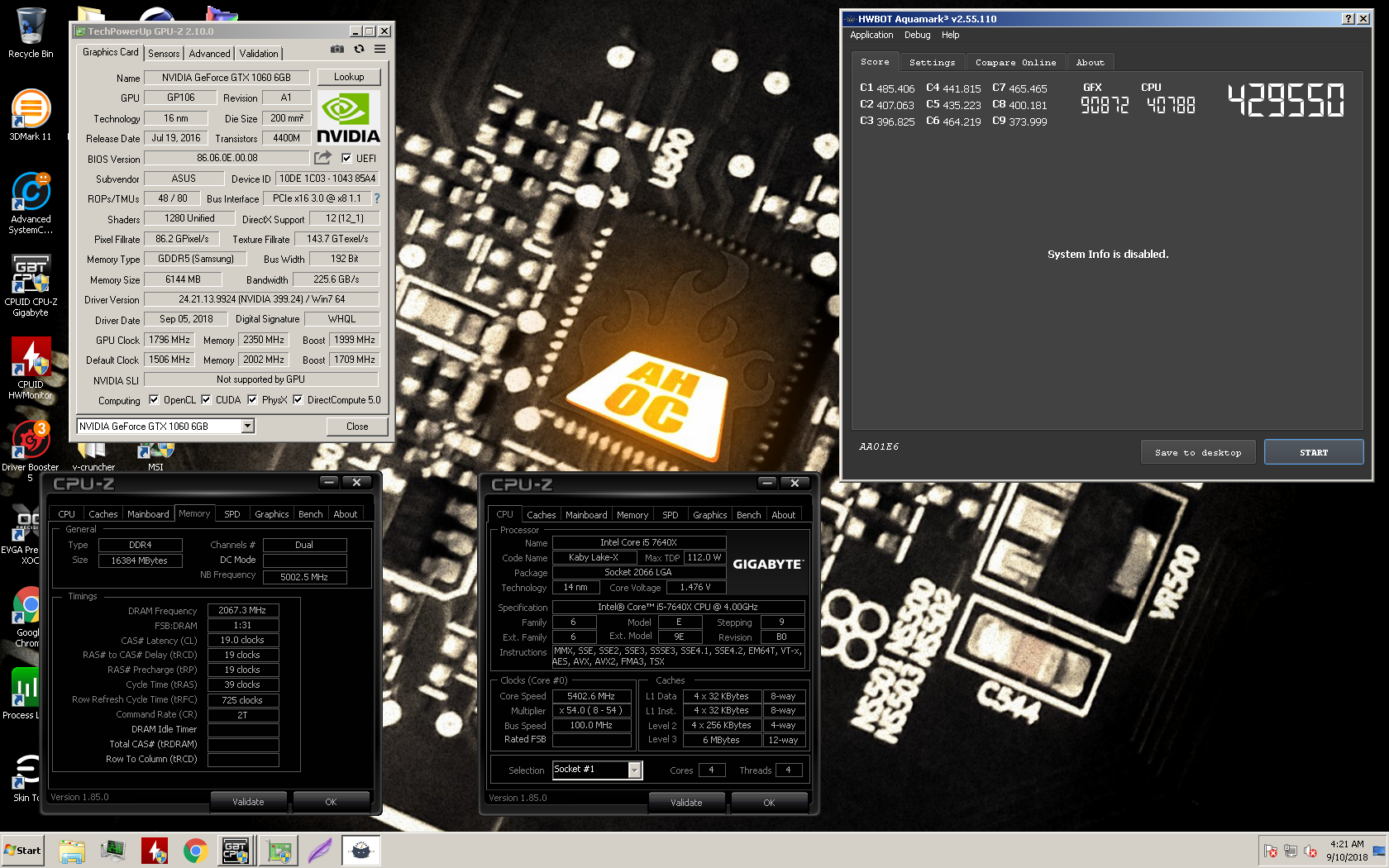Open Caches tab in right CPU-Z window

[542, 515]
